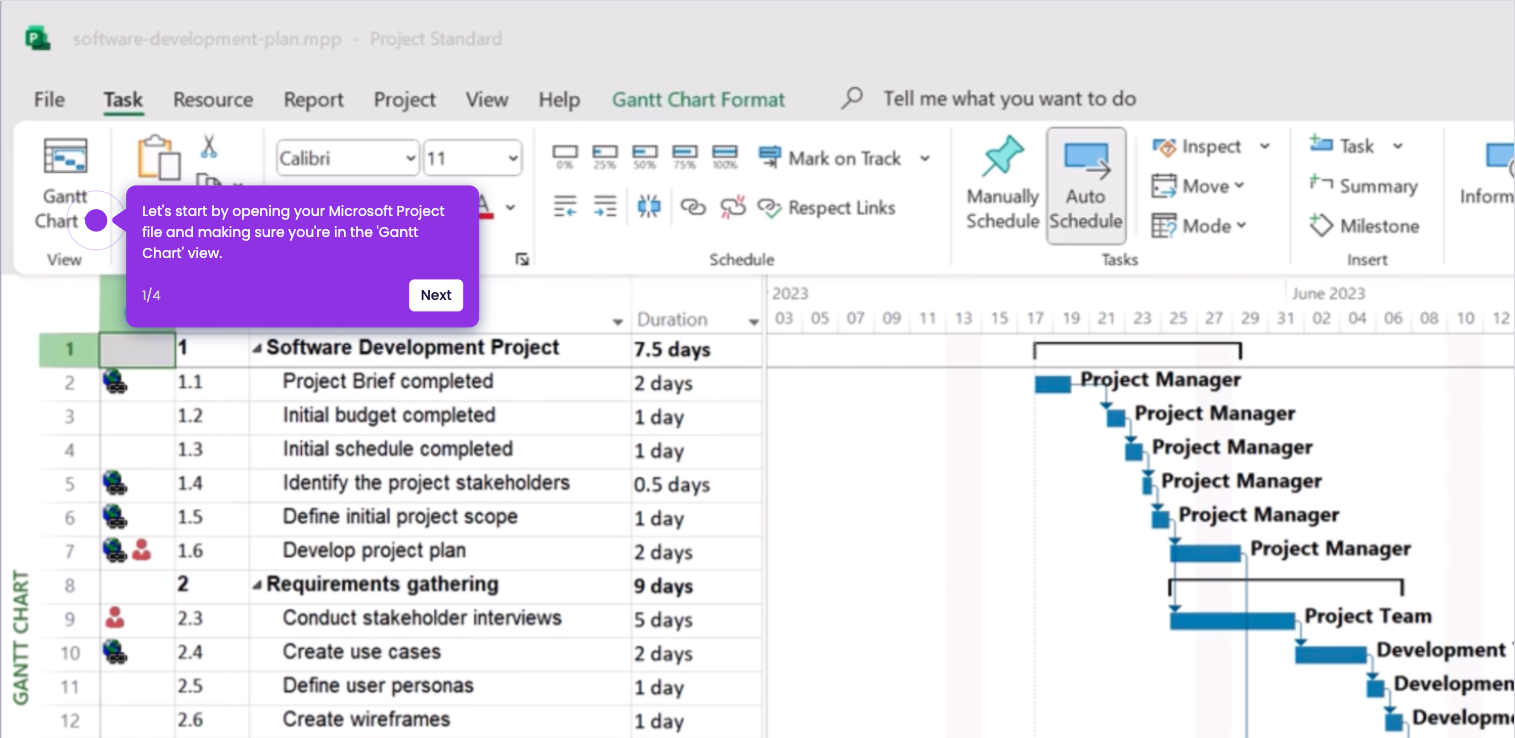Open the Duration column filter dropdown
Screen dimensions: 1515x738
pos(754,321)
